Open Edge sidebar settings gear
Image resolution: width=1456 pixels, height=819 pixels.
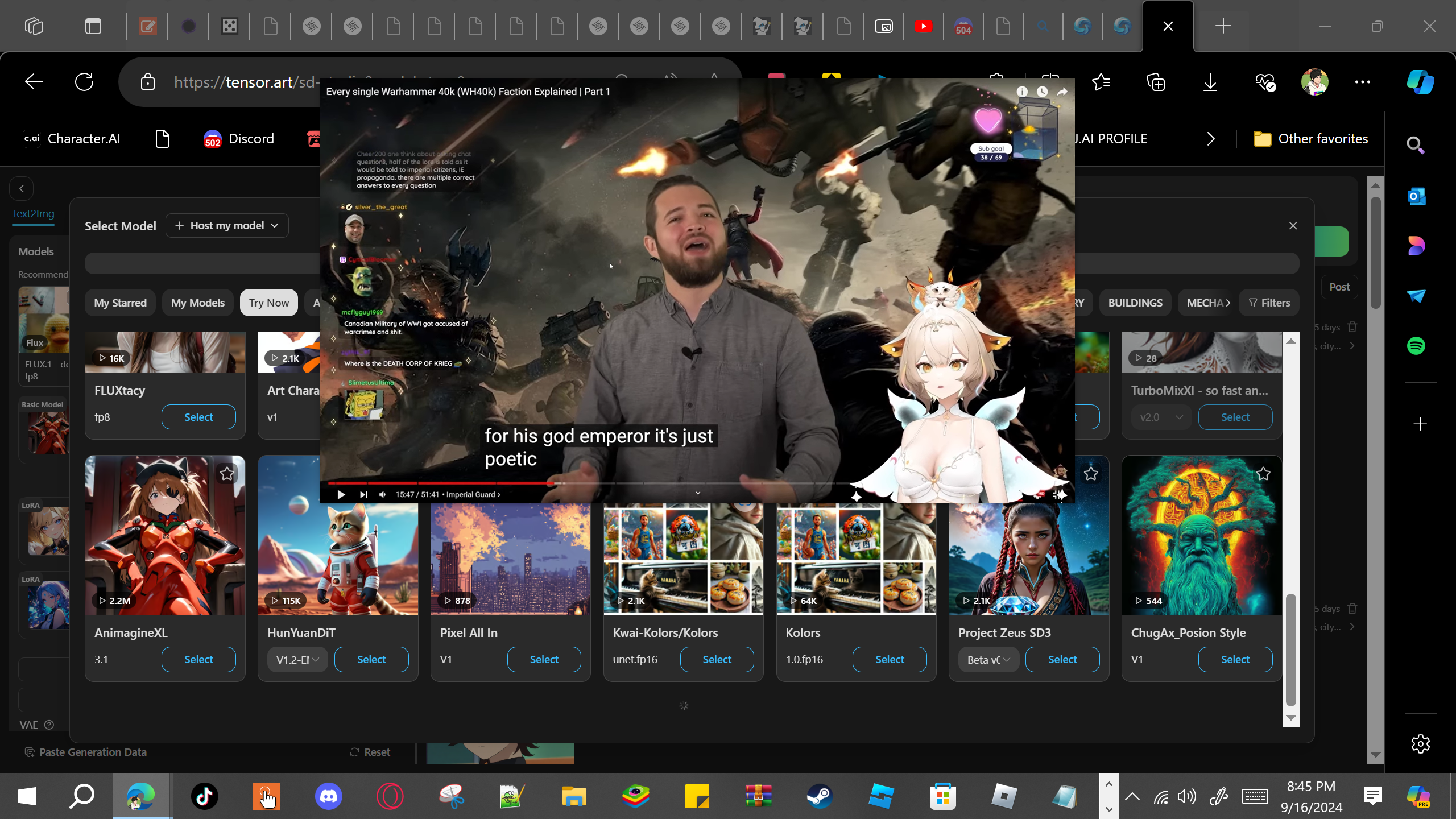pos(1420,743)
